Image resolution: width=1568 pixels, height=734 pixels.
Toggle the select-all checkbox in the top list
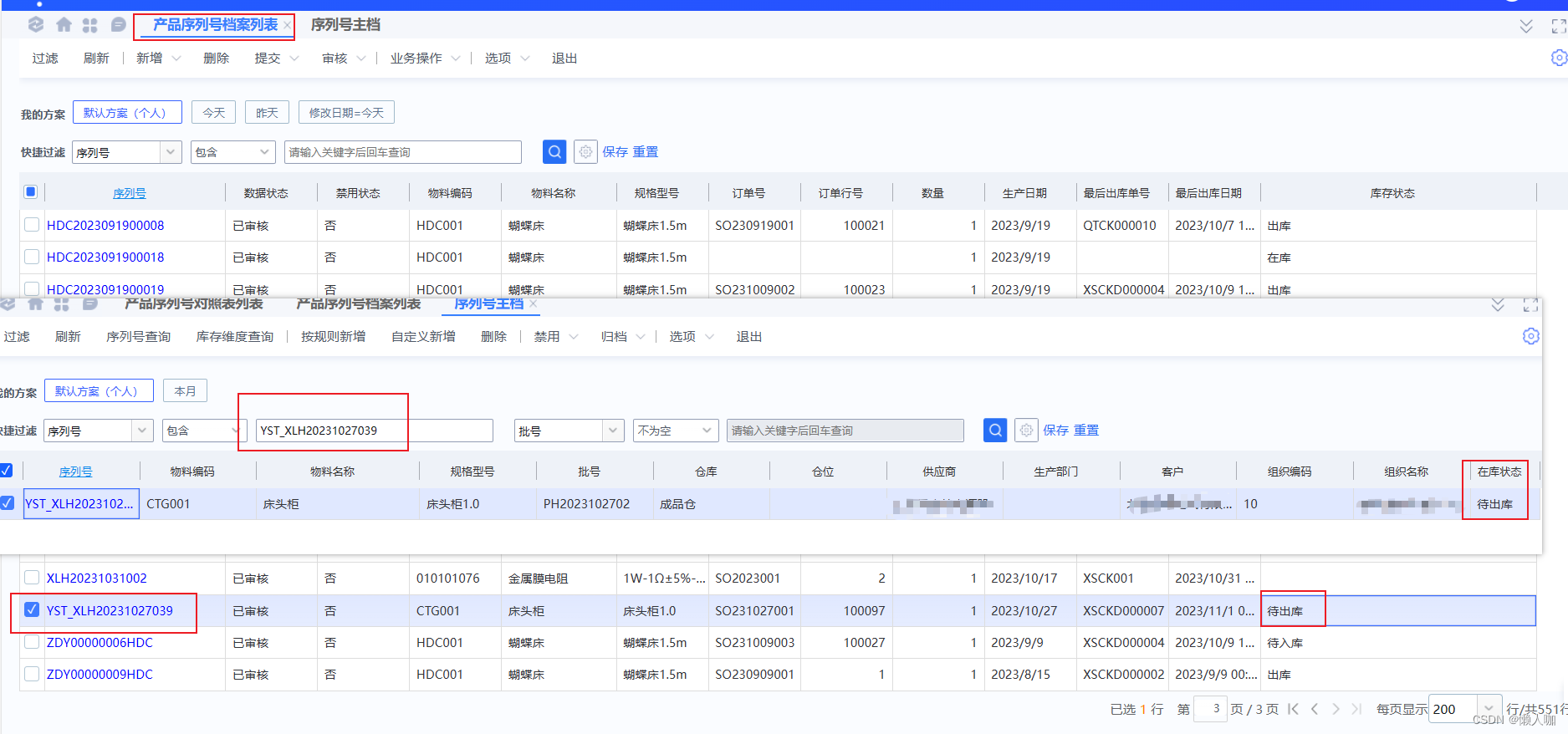(x=31, y=192)
